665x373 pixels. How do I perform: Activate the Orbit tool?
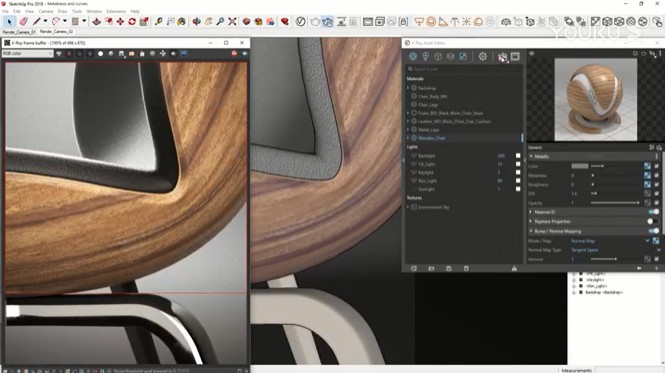tap(196, 21)
